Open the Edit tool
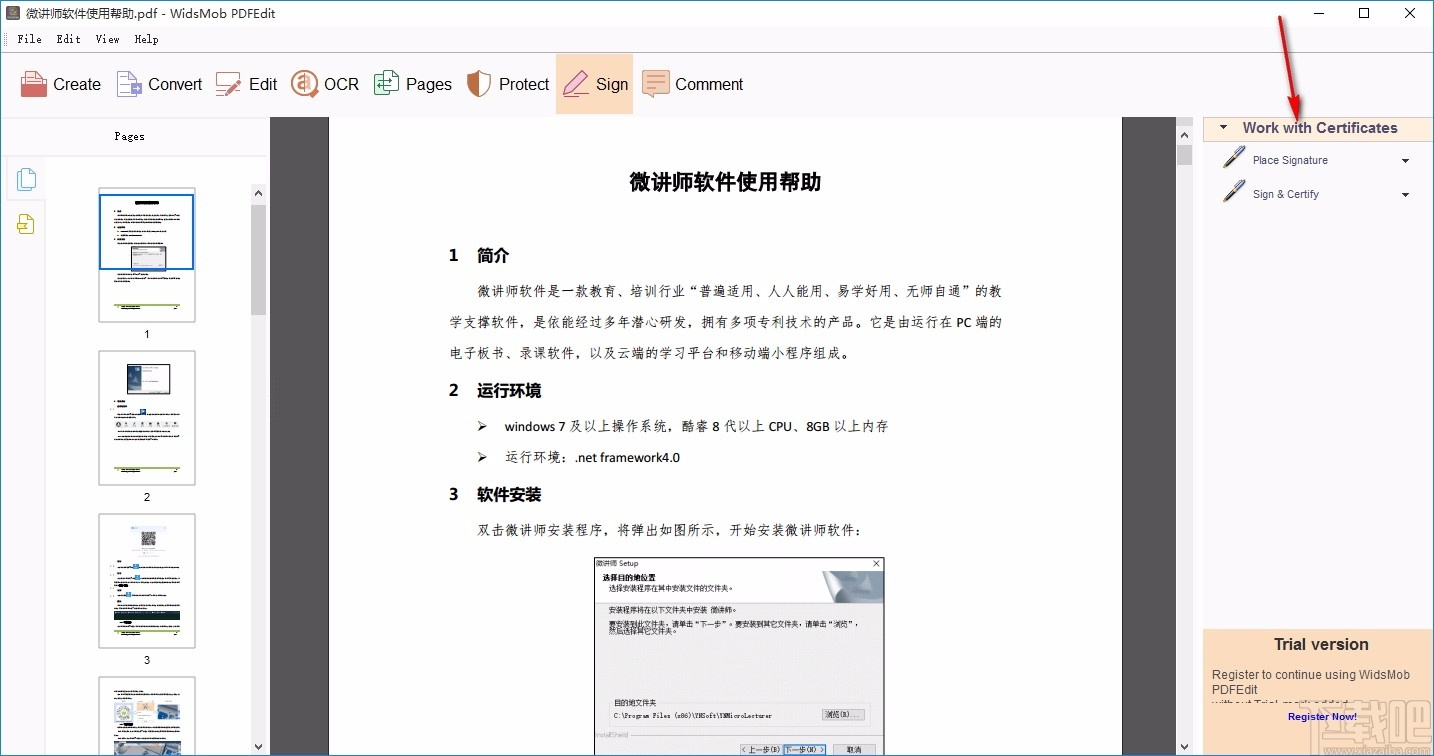 point(245,84)
